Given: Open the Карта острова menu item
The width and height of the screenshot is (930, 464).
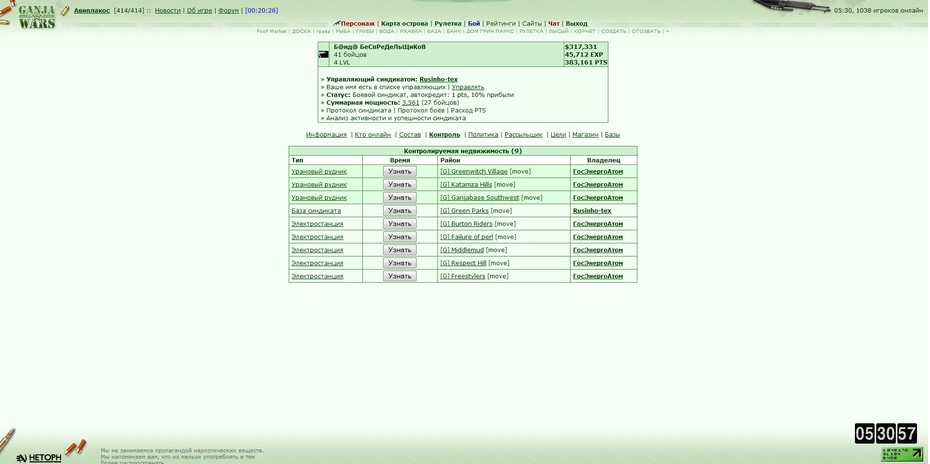Looking at the screenshot, I should [x=404, y=24].
